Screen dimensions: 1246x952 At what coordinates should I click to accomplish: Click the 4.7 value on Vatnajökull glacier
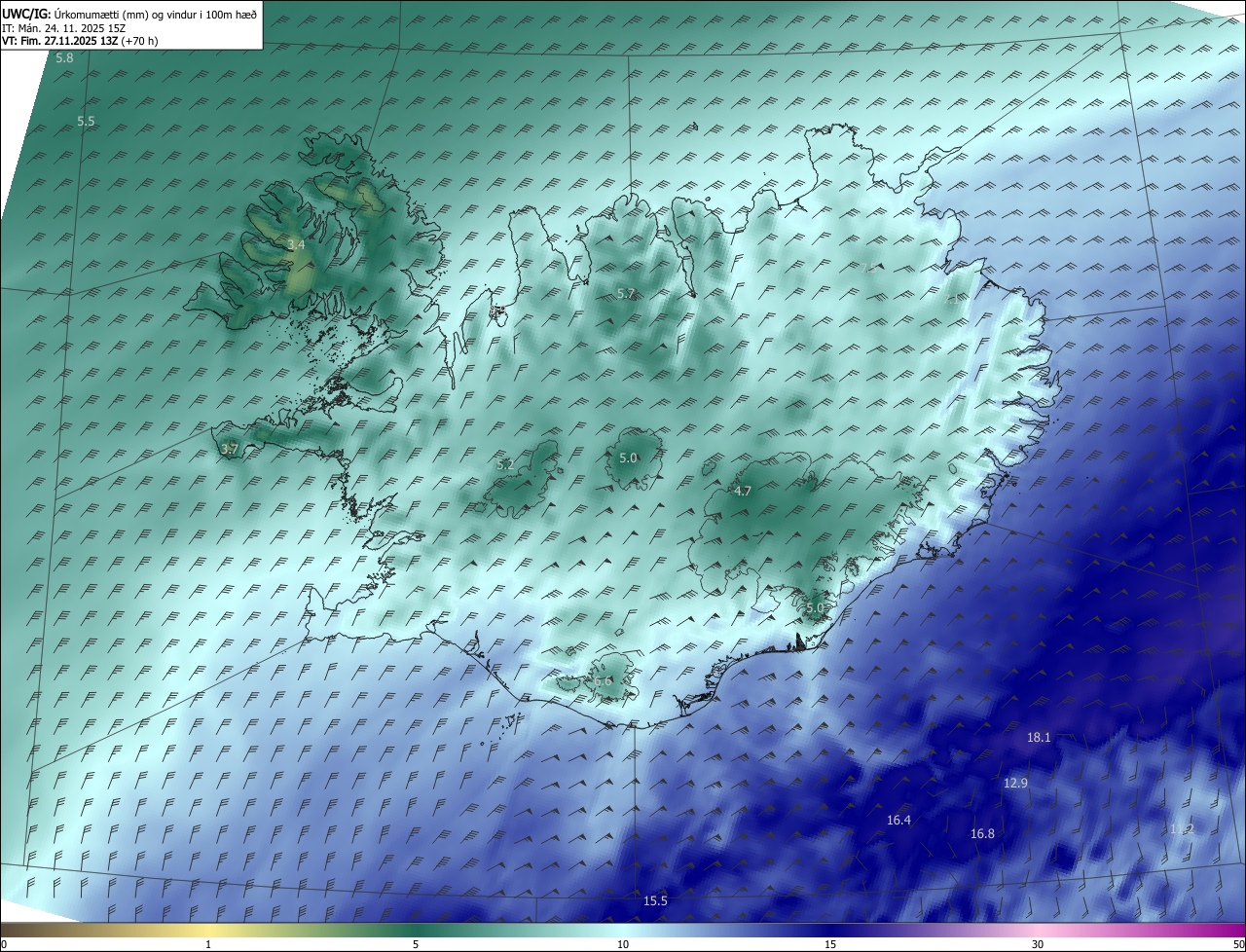pyautogui.click(x=743, y=492)
